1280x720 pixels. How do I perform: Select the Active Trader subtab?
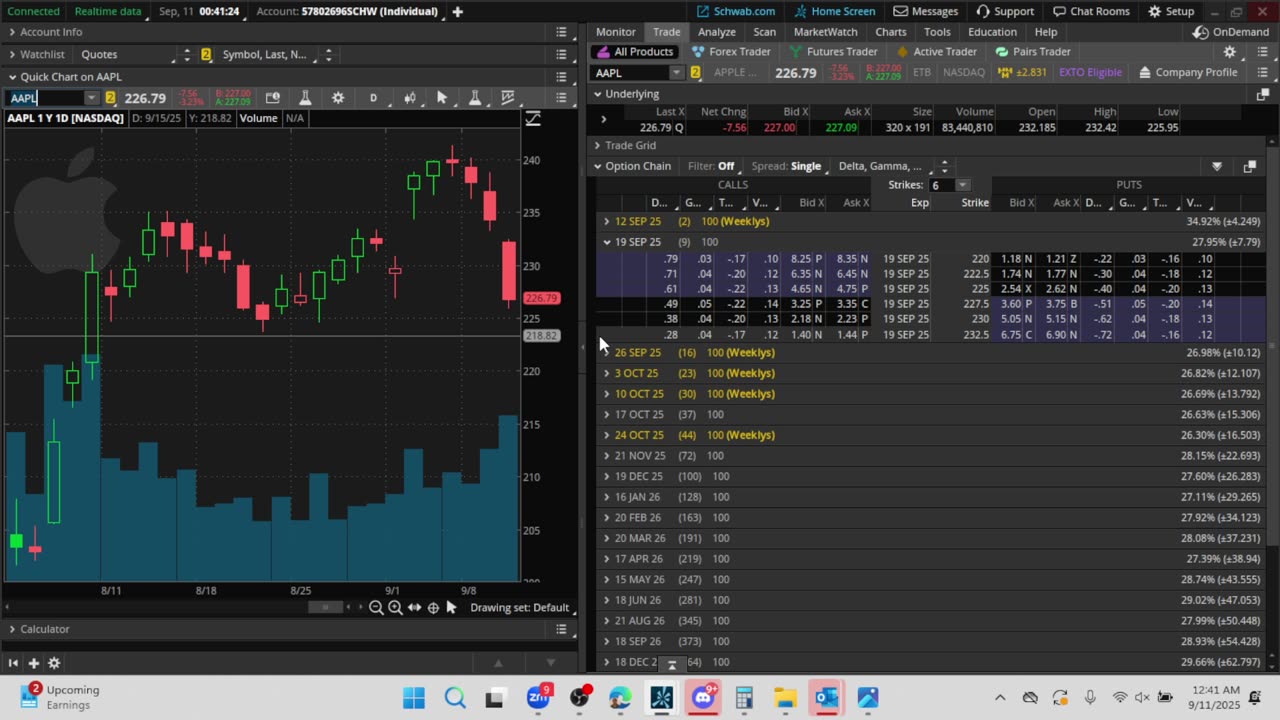(x=937, y=52)
